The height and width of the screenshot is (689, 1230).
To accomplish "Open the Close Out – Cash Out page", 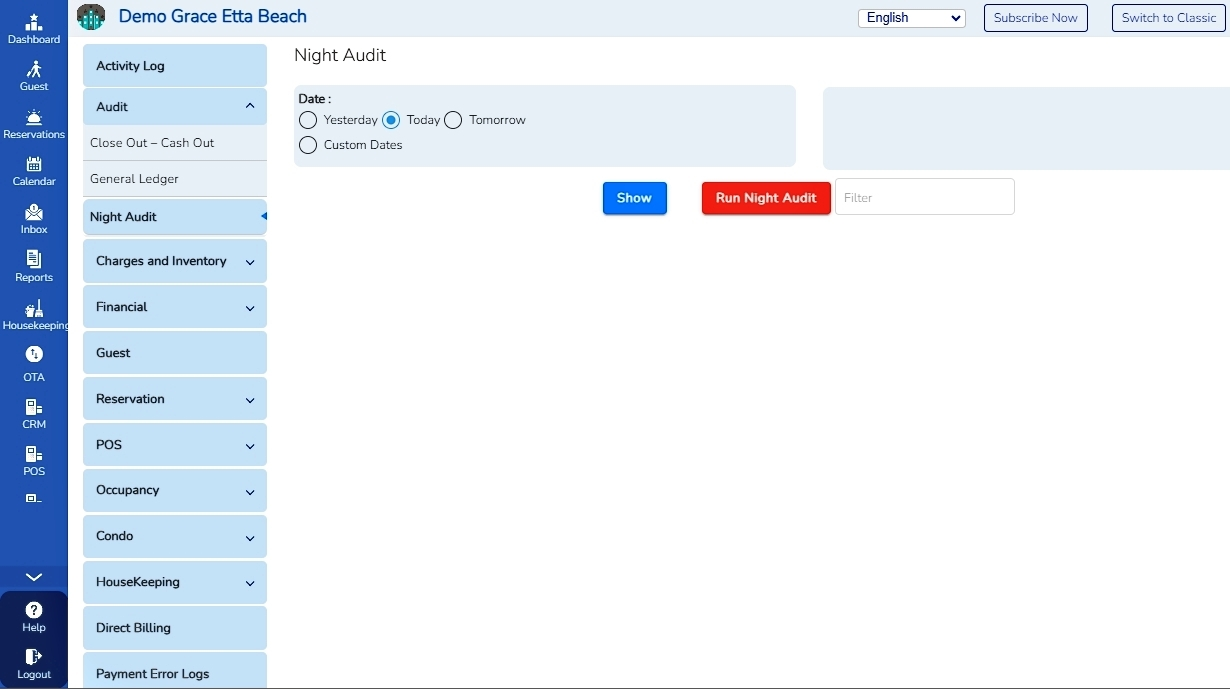I will 153,143.
